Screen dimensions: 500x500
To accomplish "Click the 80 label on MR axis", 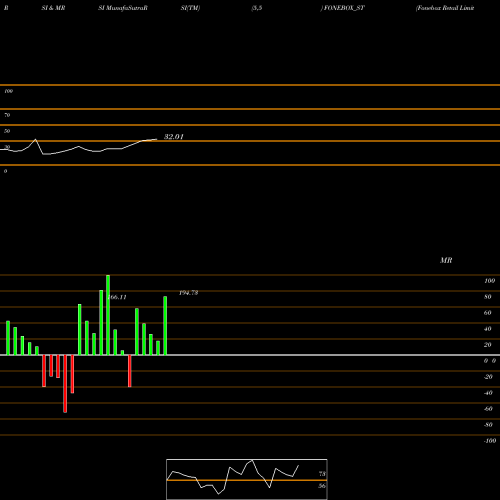I will tap(488, 297).
